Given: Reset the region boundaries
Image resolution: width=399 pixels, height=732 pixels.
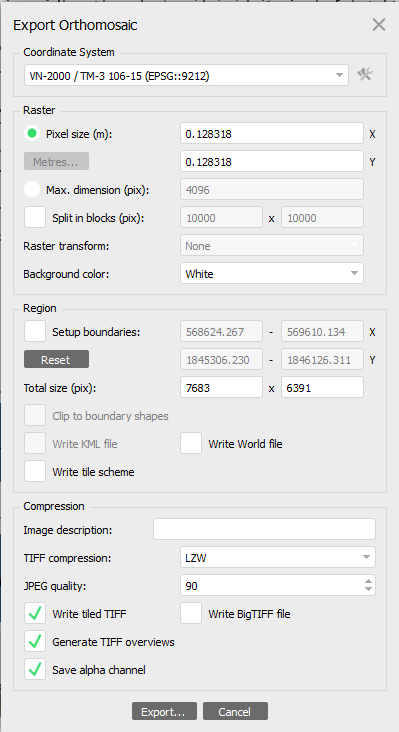Looking at the screenshot, I should pos(56,359).
